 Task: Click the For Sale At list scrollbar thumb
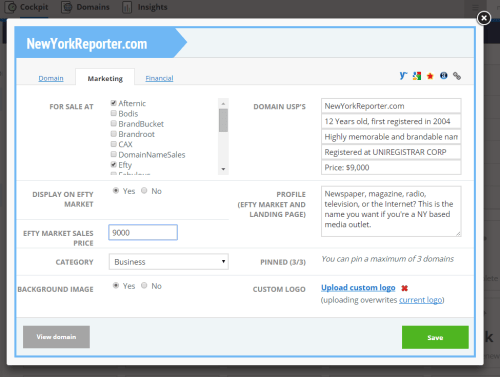click(223, 120)
